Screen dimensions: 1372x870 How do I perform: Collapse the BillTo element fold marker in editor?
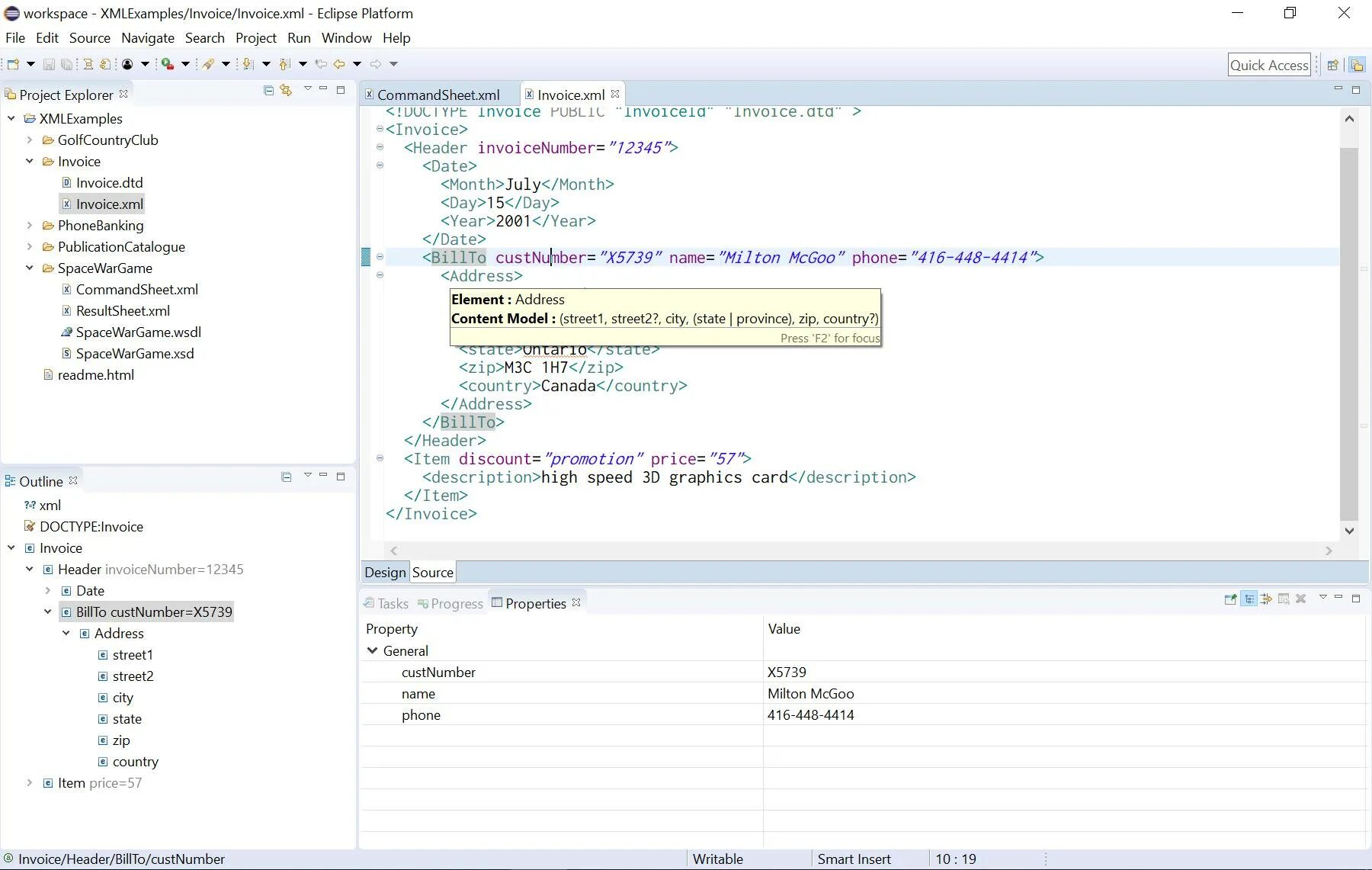[x=380, y=257]
